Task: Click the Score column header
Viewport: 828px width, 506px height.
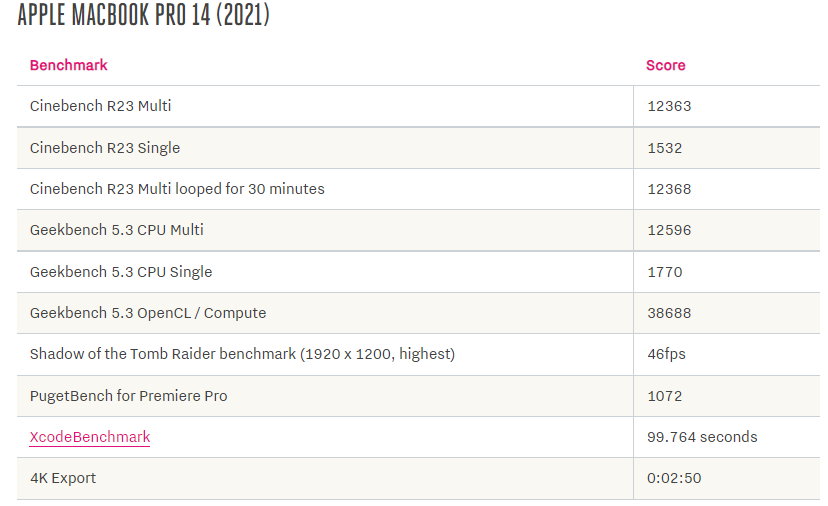Action: [x=665, y=65]
